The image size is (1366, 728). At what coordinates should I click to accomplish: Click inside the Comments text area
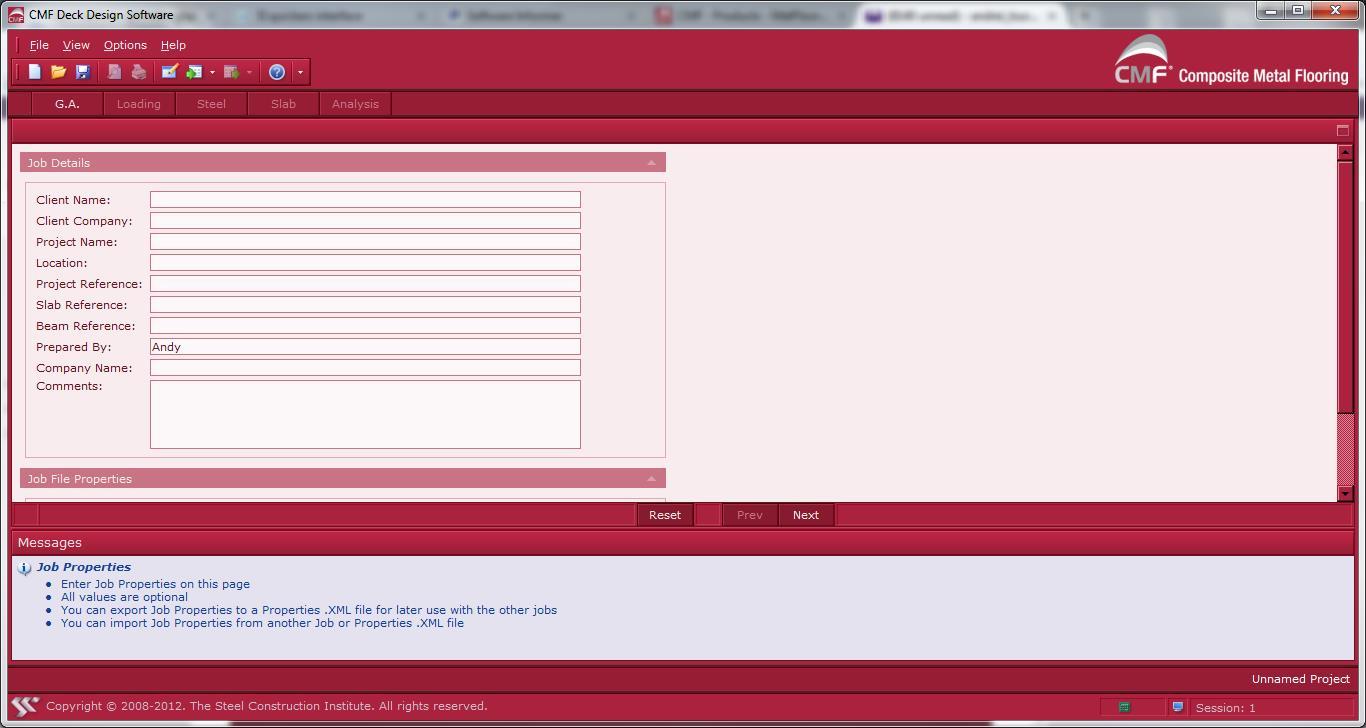click(365, 414)
